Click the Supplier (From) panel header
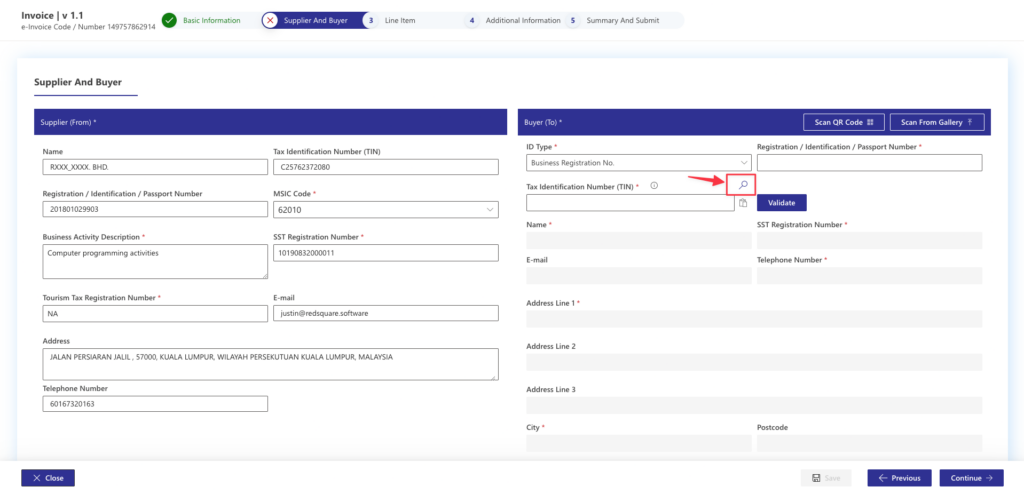 (270, 122)
